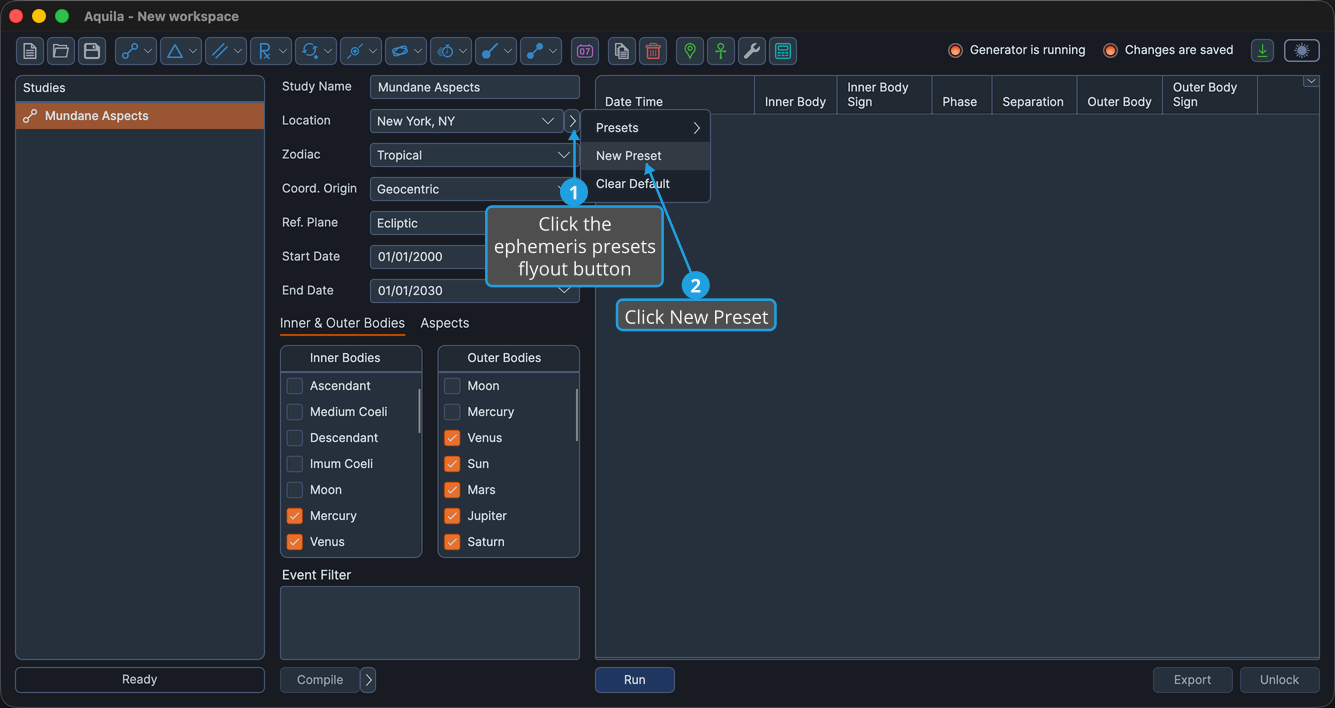The height and width of the screenshot is (708, 1335).
Task: Uncheck Venus in Inner Bodies
Action: 294,542
